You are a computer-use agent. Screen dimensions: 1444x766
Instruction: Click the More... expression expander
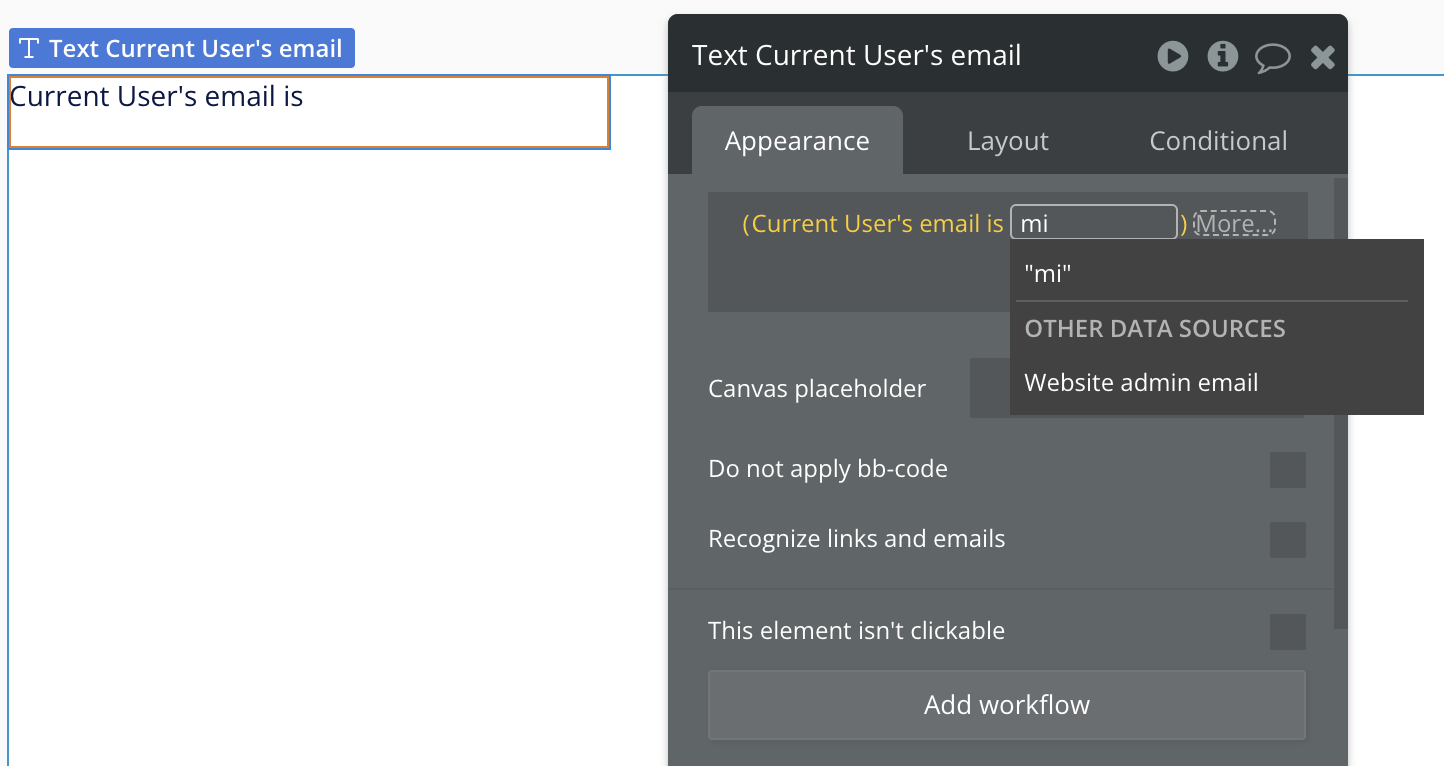(1235, 224)
